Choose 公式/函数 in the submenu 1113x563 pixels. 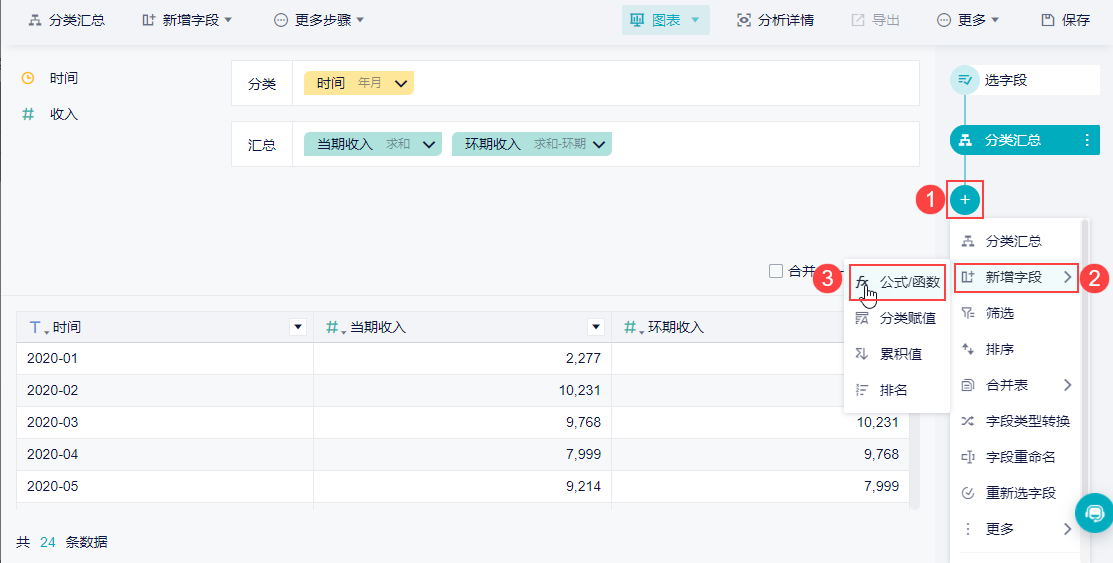coord(909,282)
